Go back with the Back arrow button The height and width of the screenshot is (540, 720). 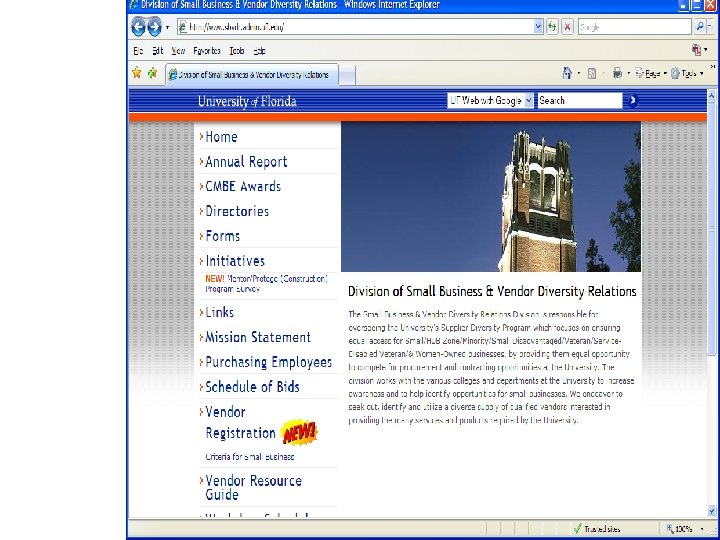point(138,27)
